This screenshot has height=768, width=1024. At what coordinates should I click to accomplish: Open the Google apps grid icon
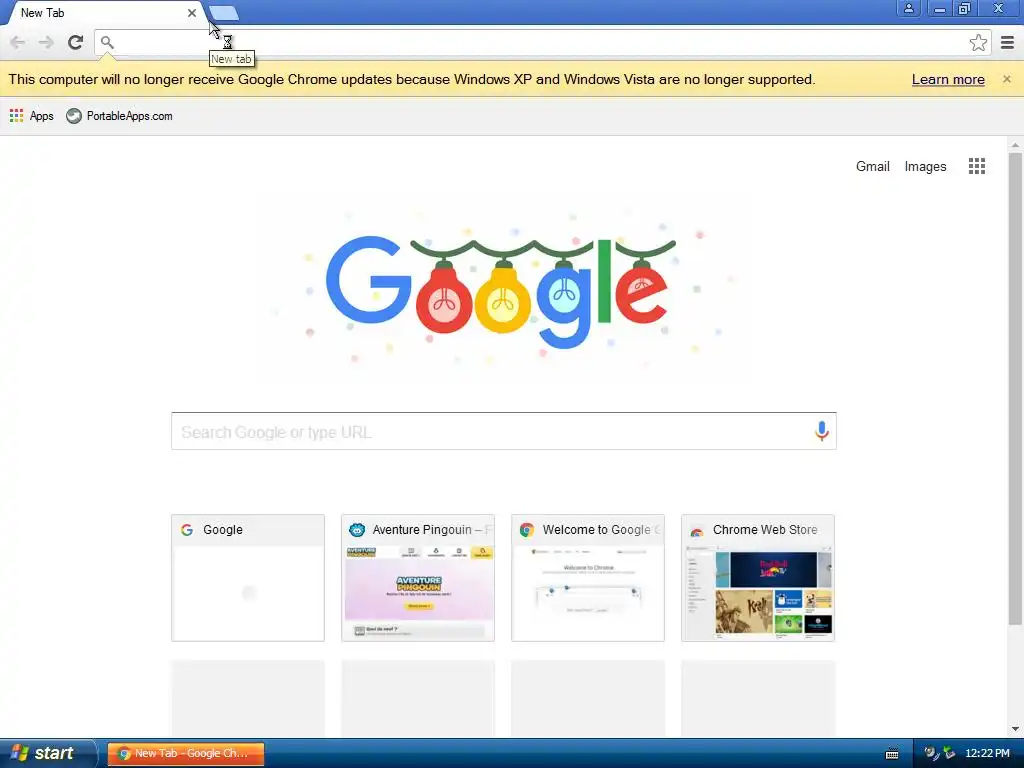(976, 167)
